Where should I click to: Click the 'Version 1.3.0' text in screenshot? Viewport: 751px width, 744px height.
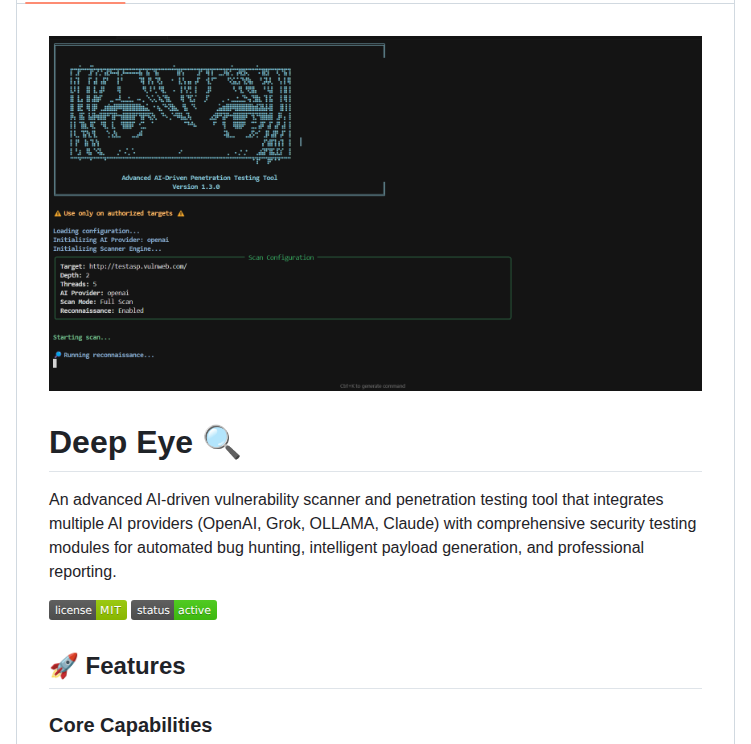(196, 187)
